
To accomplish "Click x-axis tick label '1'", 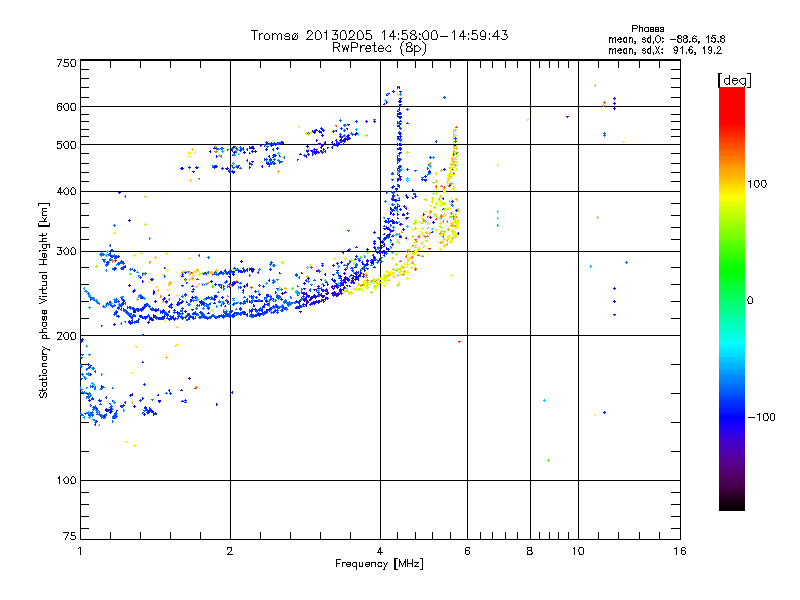I will pos(80,551).
